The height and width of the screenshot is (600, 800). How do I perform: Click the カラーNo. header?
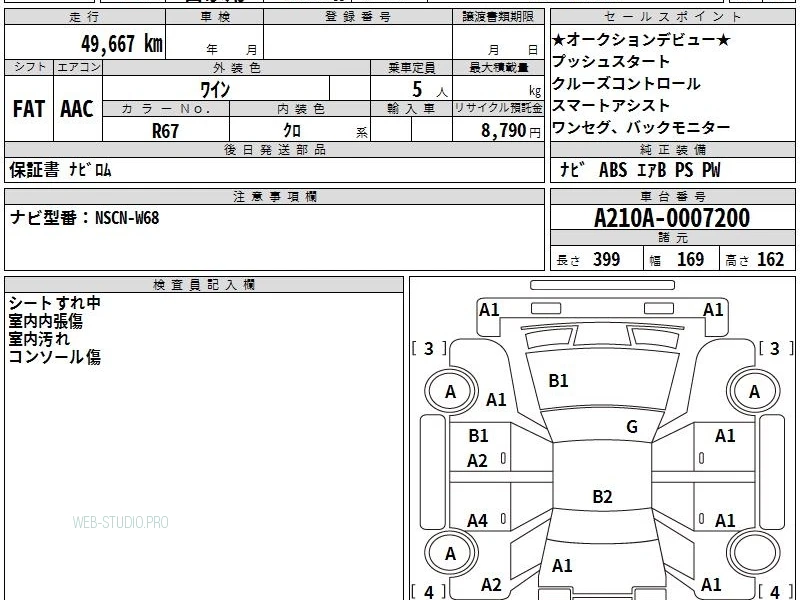point(166,109)
